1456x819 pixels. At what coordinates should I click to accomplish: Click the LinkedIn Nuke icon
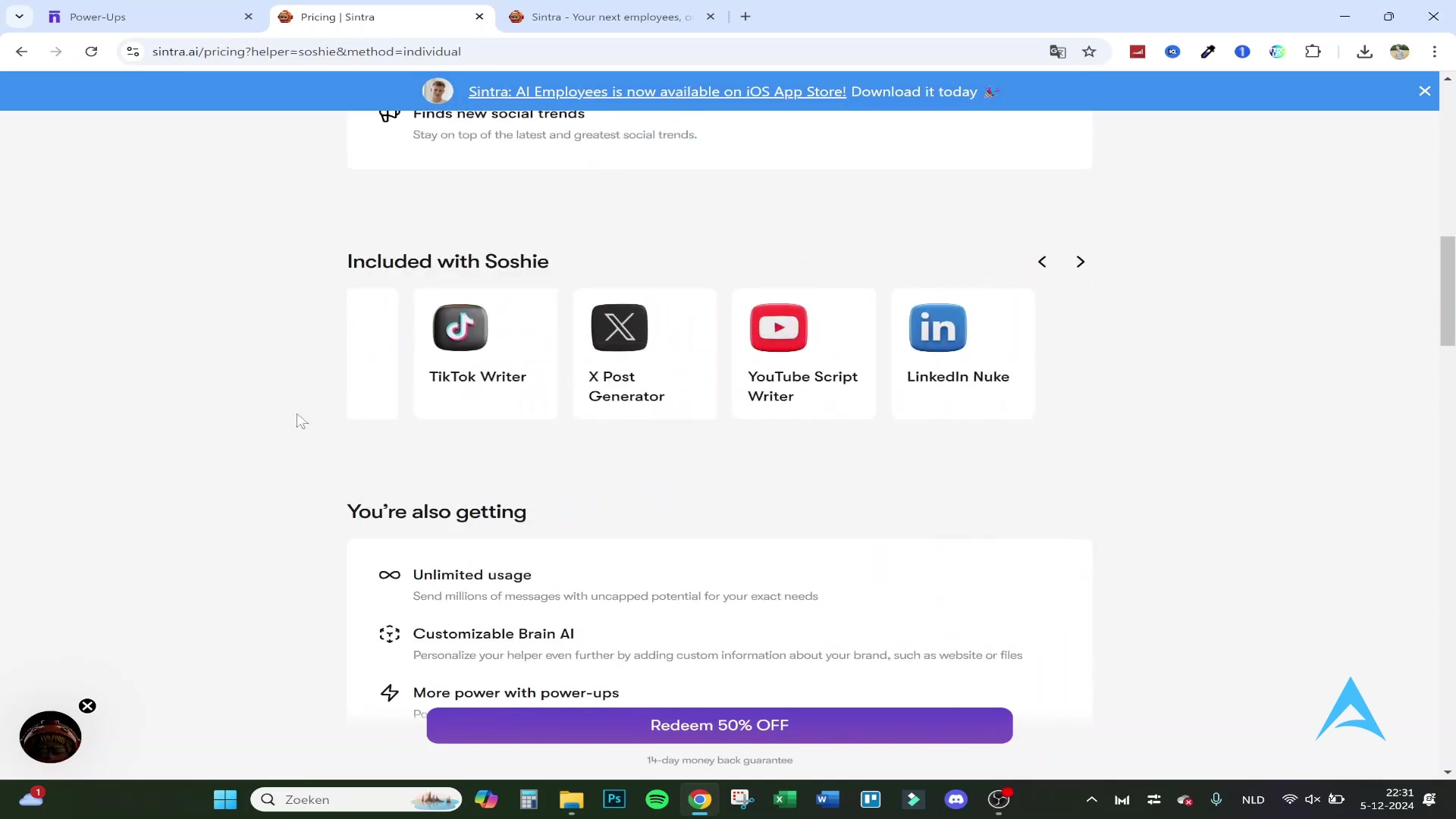(938, 328)
